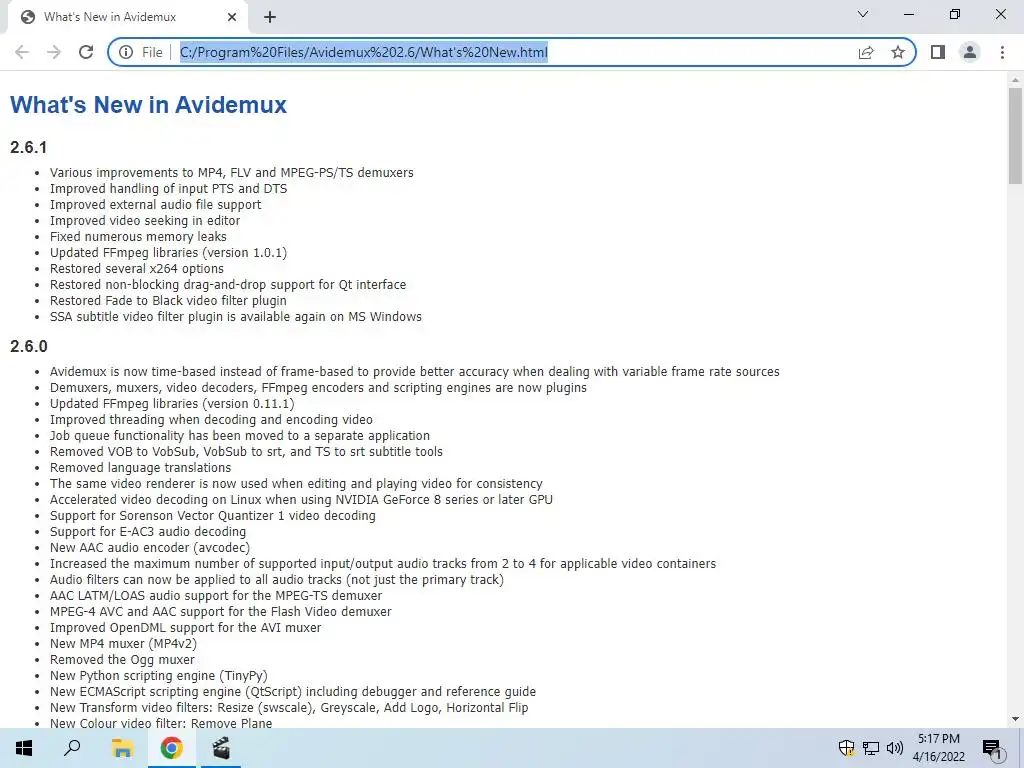Click 'Improved external audio file support'
Viewport: 1024px width, 768px height.
coord(155,204)
